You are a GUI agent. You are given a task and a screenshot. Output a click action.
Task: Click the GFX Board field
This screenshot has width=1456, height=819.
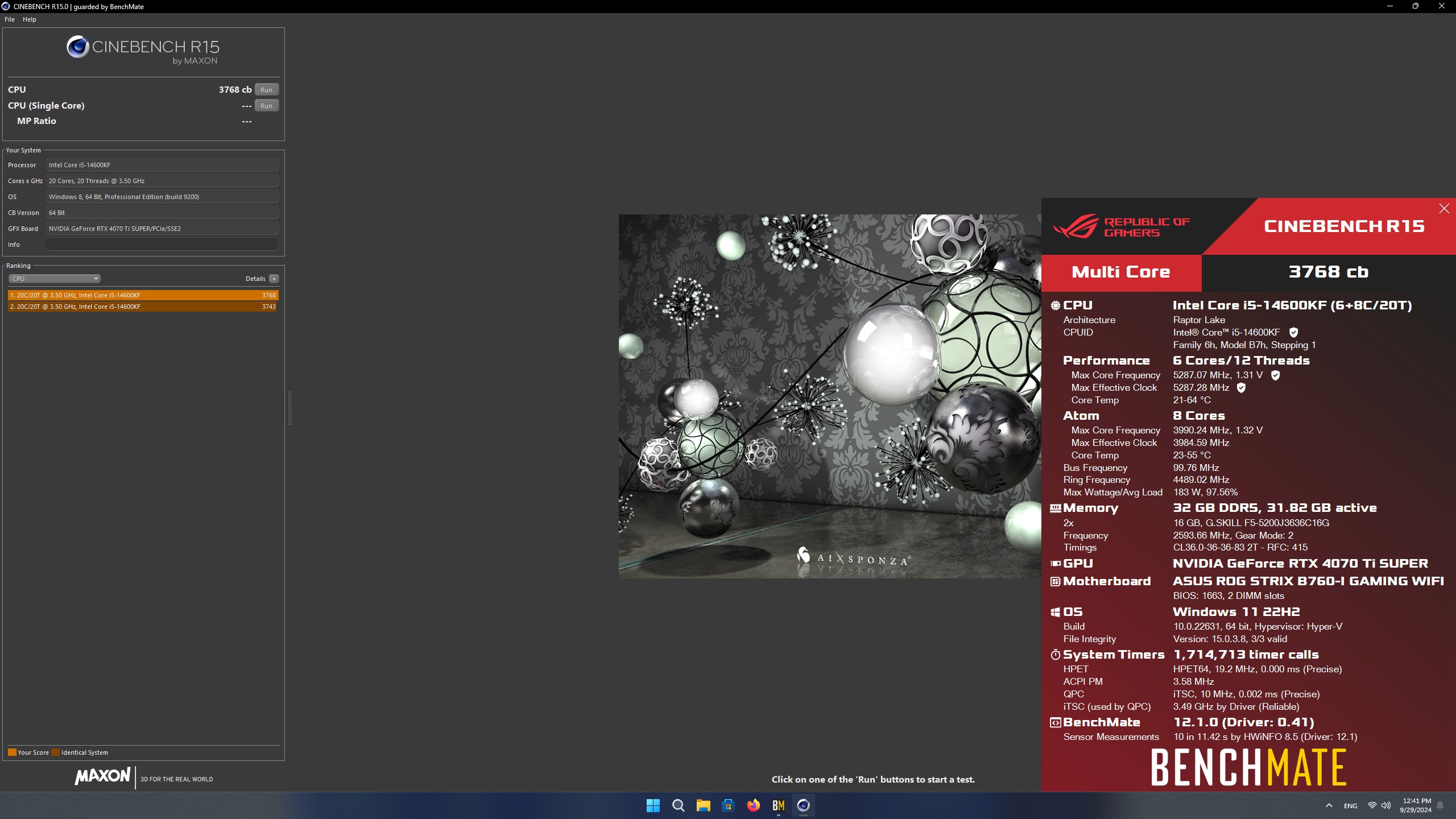[x=163, y=229]
